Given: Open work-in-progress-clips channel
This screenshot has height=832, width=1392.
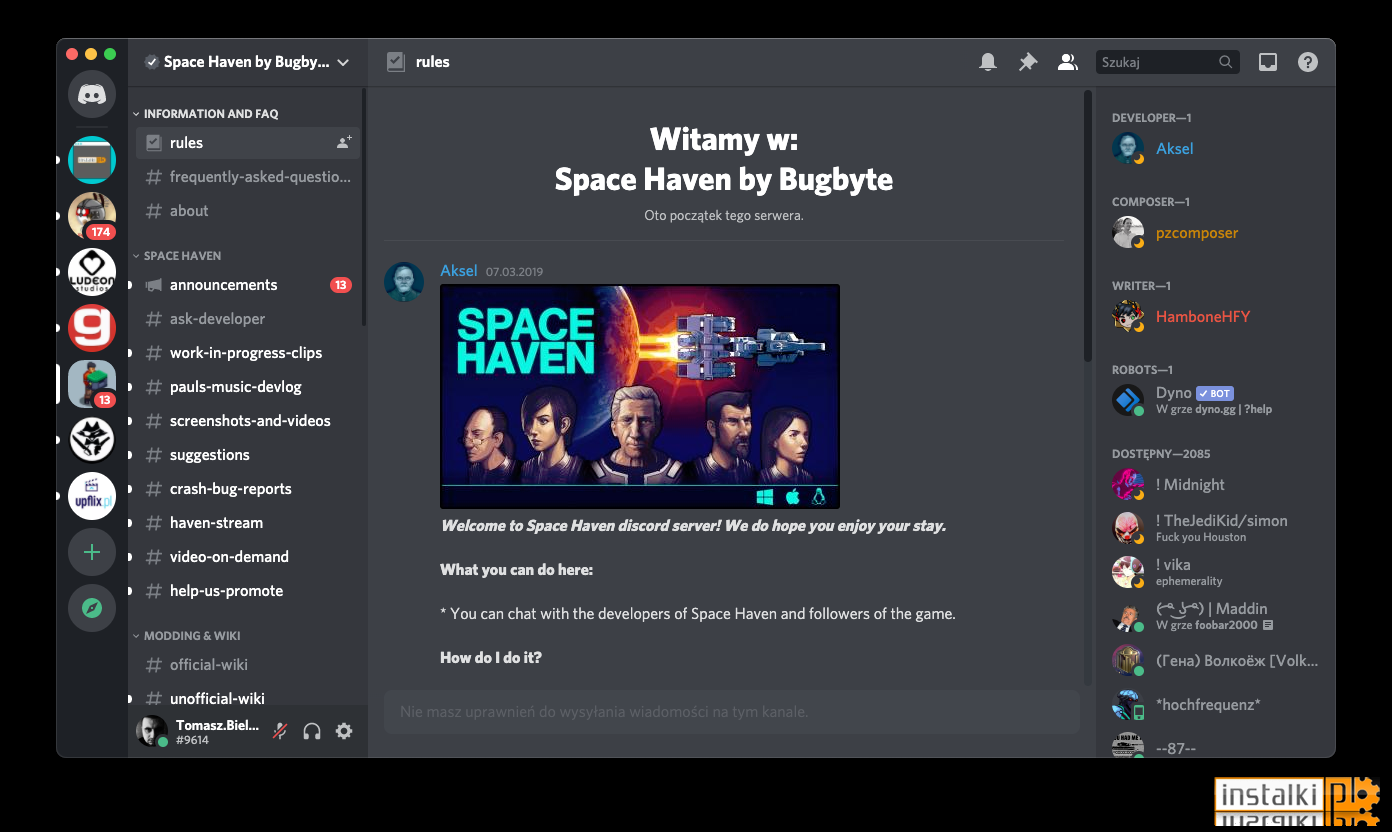Looking at the screenshot, I should click(x=248, y=353).
